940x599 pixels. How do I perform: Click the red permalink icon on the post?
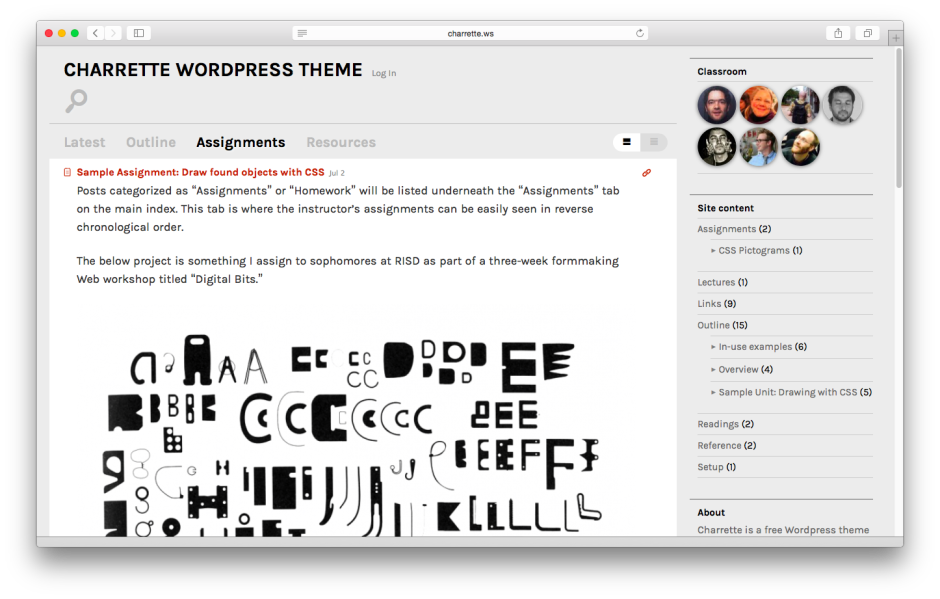646,173
